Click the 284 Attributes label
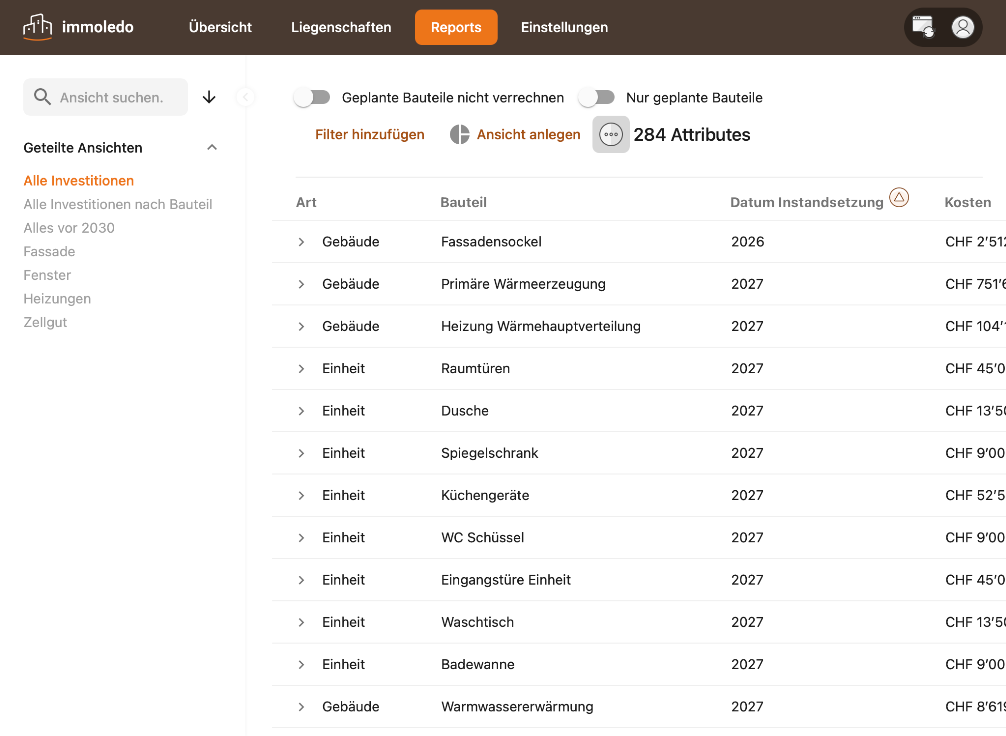This screenshot has width=1006, height=736. point(692,135)
